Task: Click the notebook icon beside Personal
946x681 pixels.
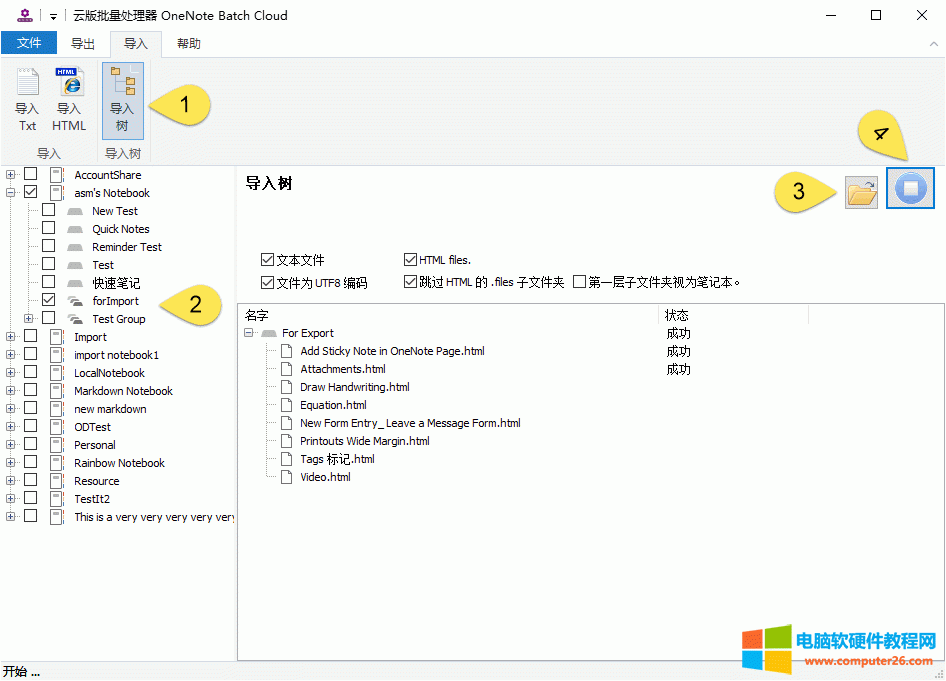Action: click(x=57, y=444)
